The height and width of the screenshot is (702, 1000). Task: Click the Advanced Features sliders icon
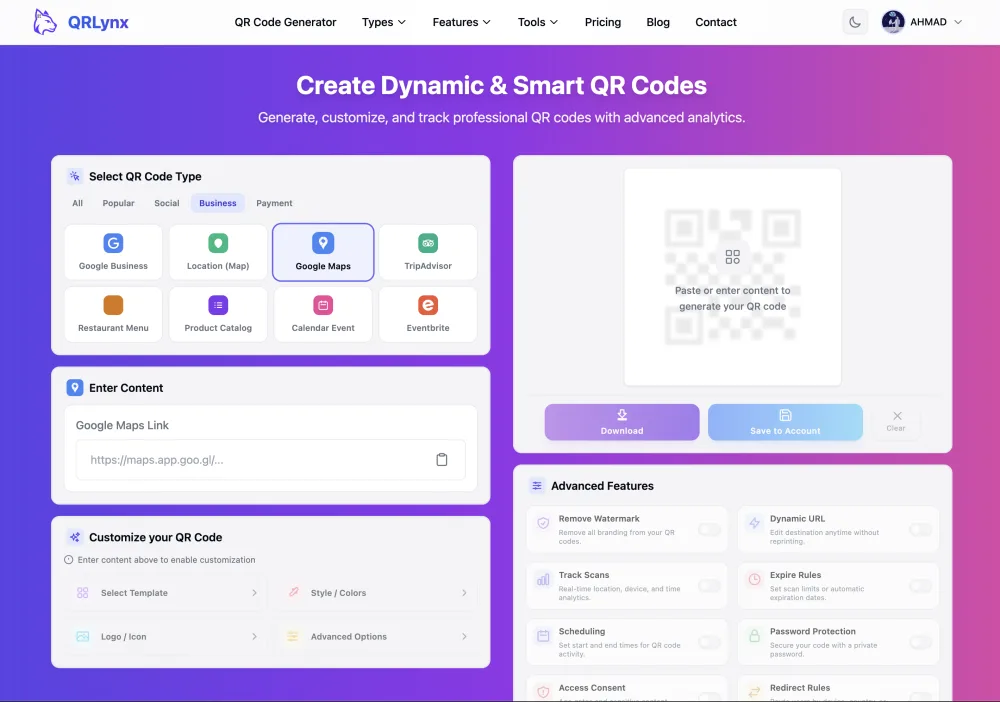pyautogui.click(x=537, y=486)
